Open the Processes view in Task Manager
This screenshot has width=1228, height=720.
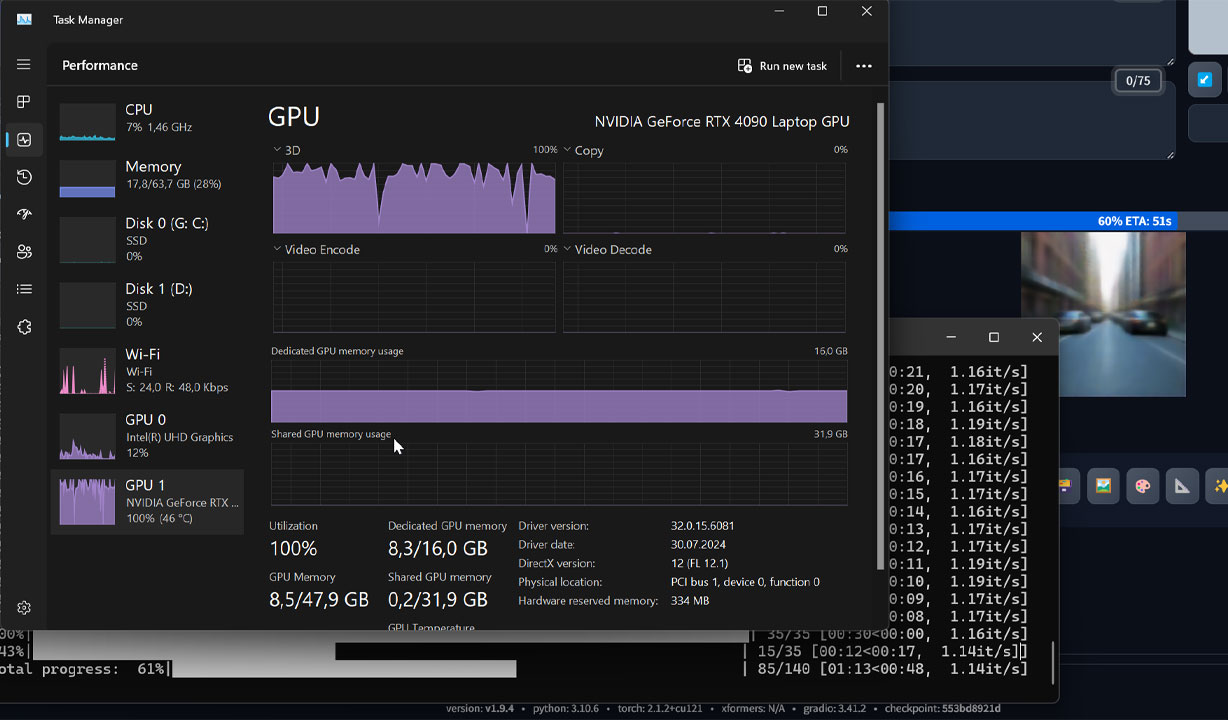tap(23, 101)
